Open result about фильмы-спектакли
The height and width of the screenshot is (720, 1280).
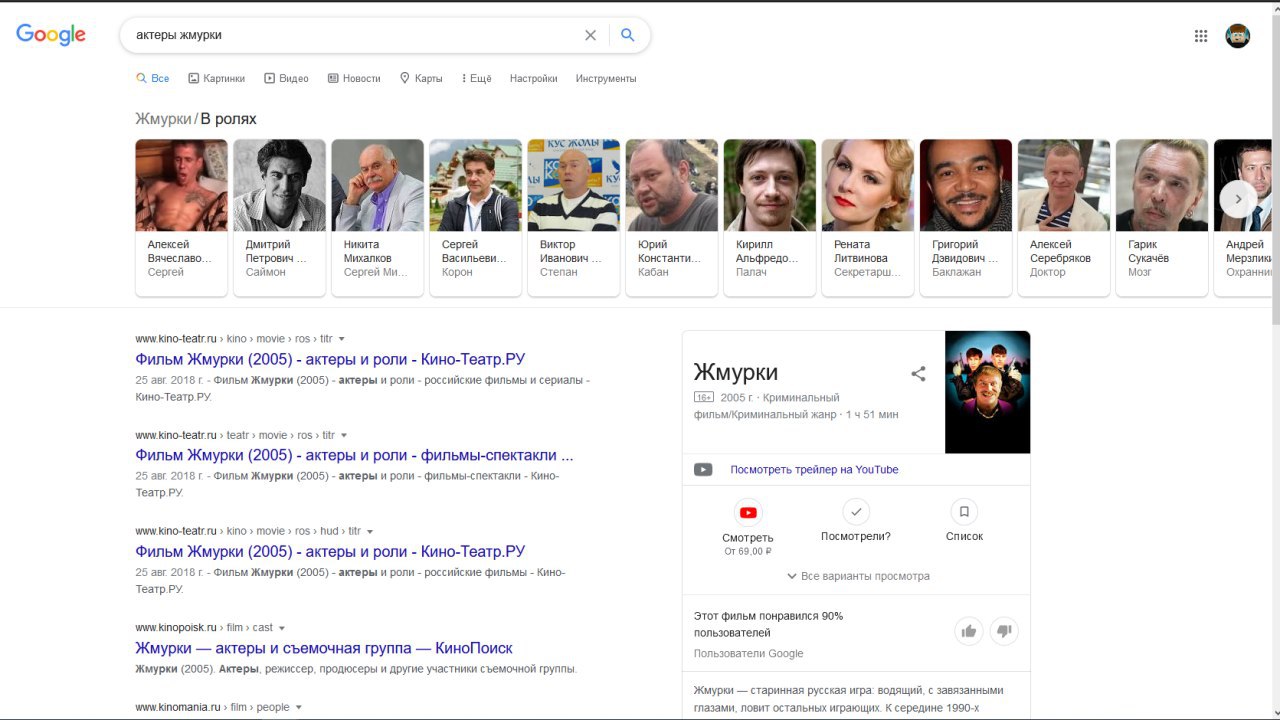pyautogui.click(x=354, y=455)
